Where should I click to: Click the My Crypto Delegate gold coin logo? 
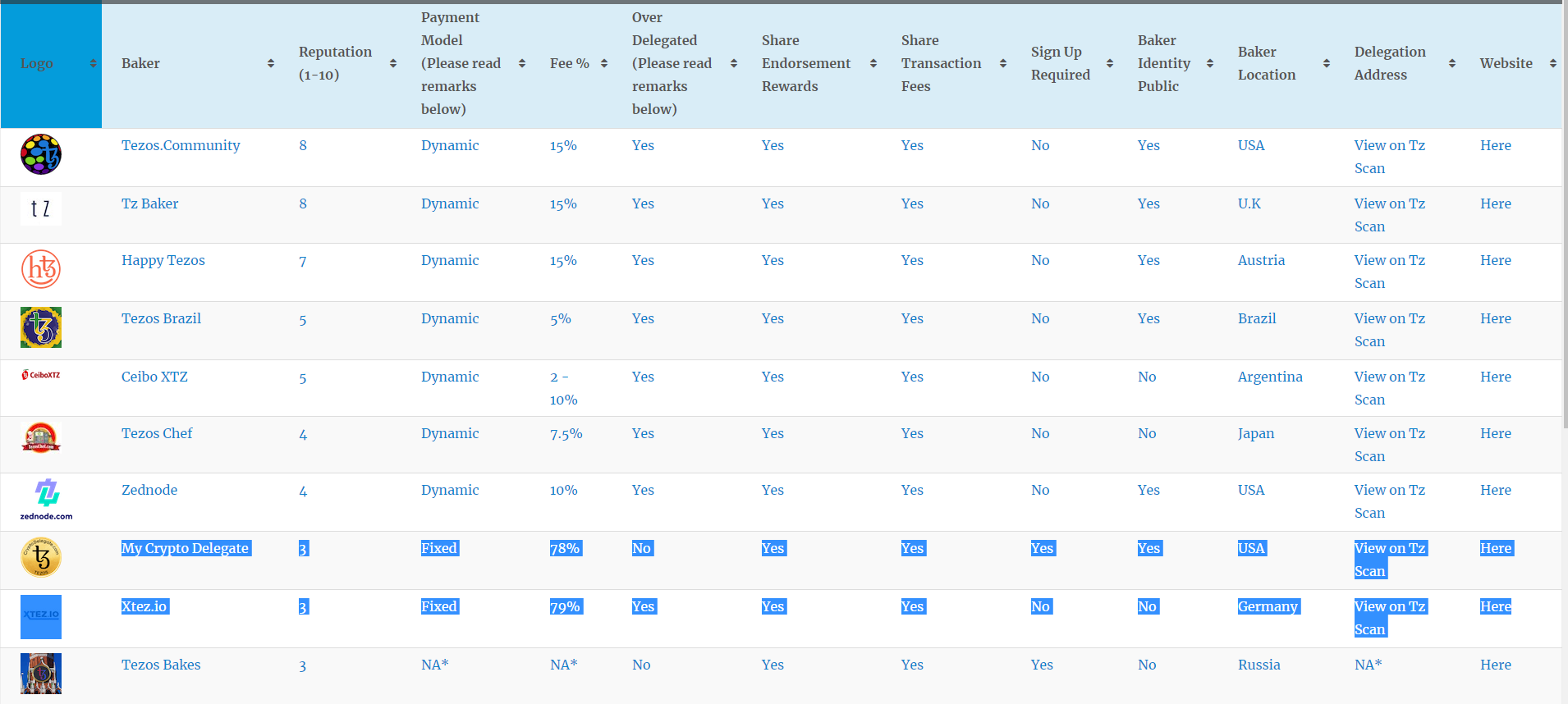click(x=41, y=557)
